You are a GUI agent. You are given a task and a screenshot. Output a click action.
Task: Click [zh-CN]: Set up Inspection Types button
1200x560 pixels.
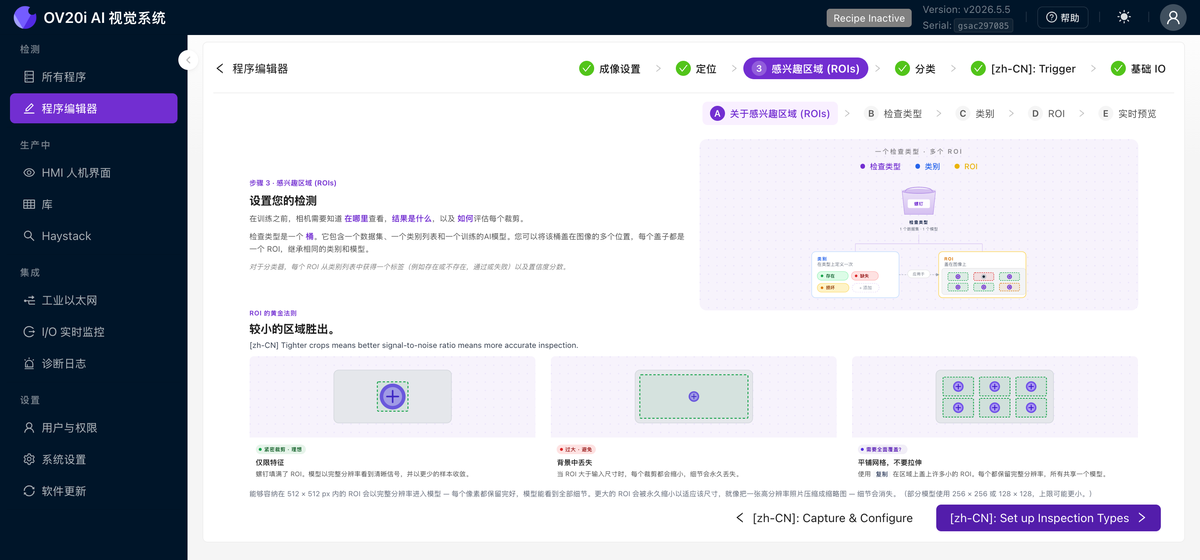(x=1048, y=518)
